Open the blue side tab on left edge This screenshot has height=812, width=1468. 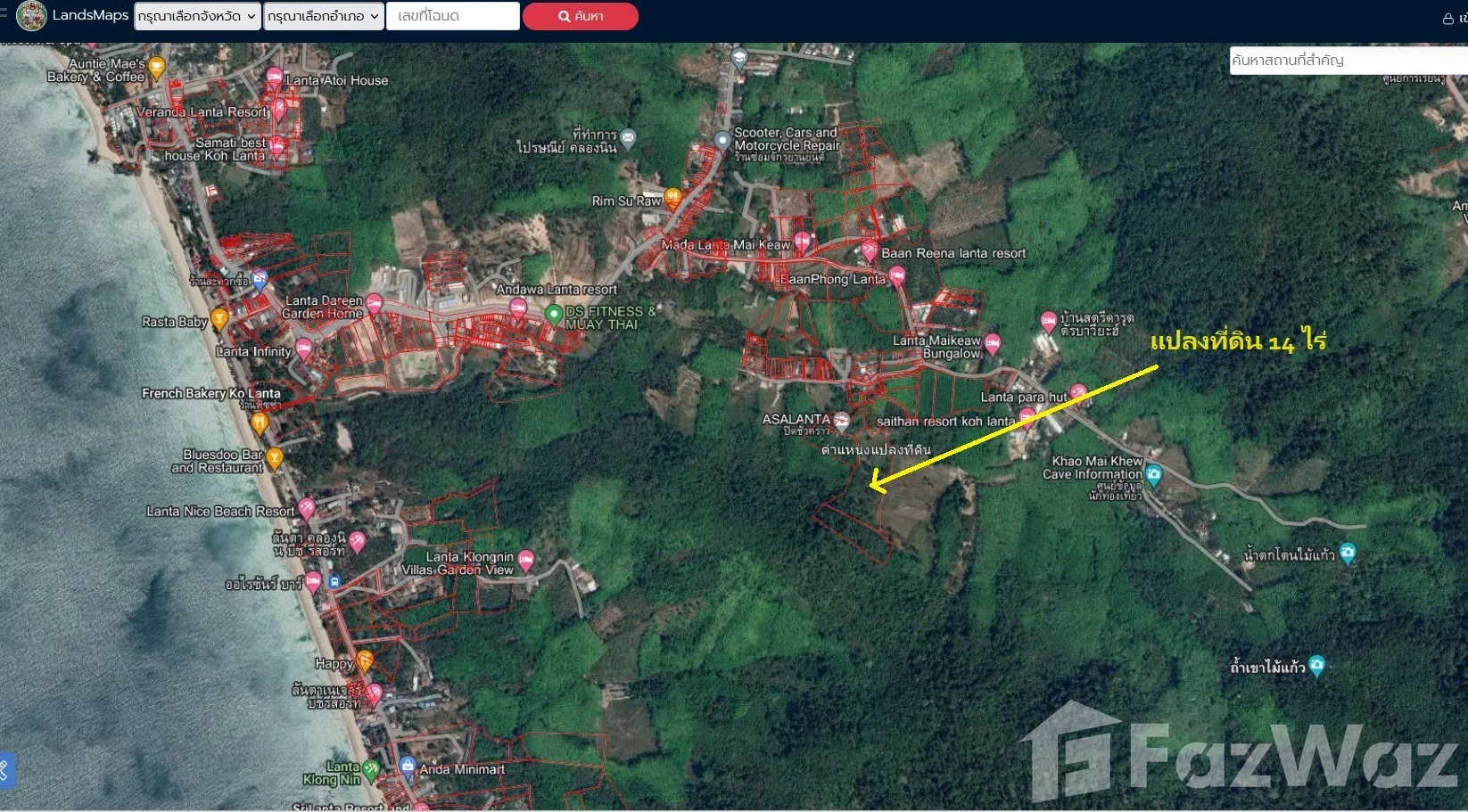[5, 770]
